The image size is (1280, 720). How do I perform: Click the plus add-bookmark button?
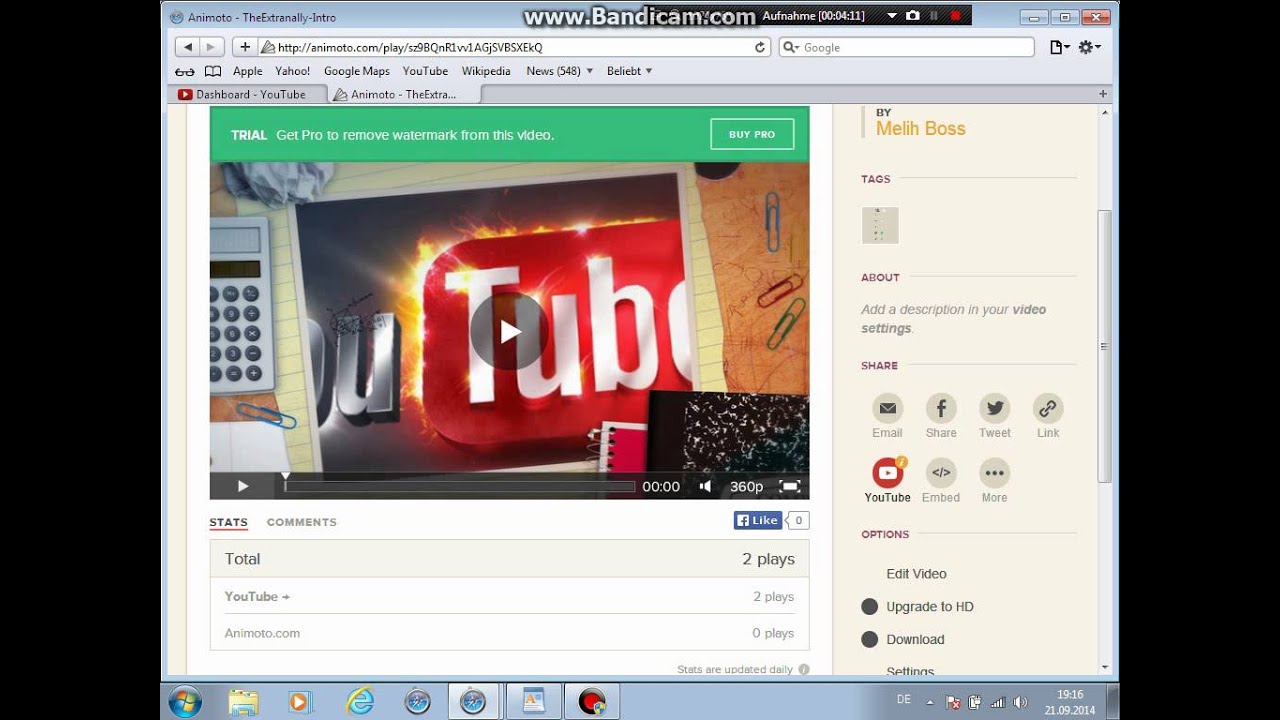(245, 47)
